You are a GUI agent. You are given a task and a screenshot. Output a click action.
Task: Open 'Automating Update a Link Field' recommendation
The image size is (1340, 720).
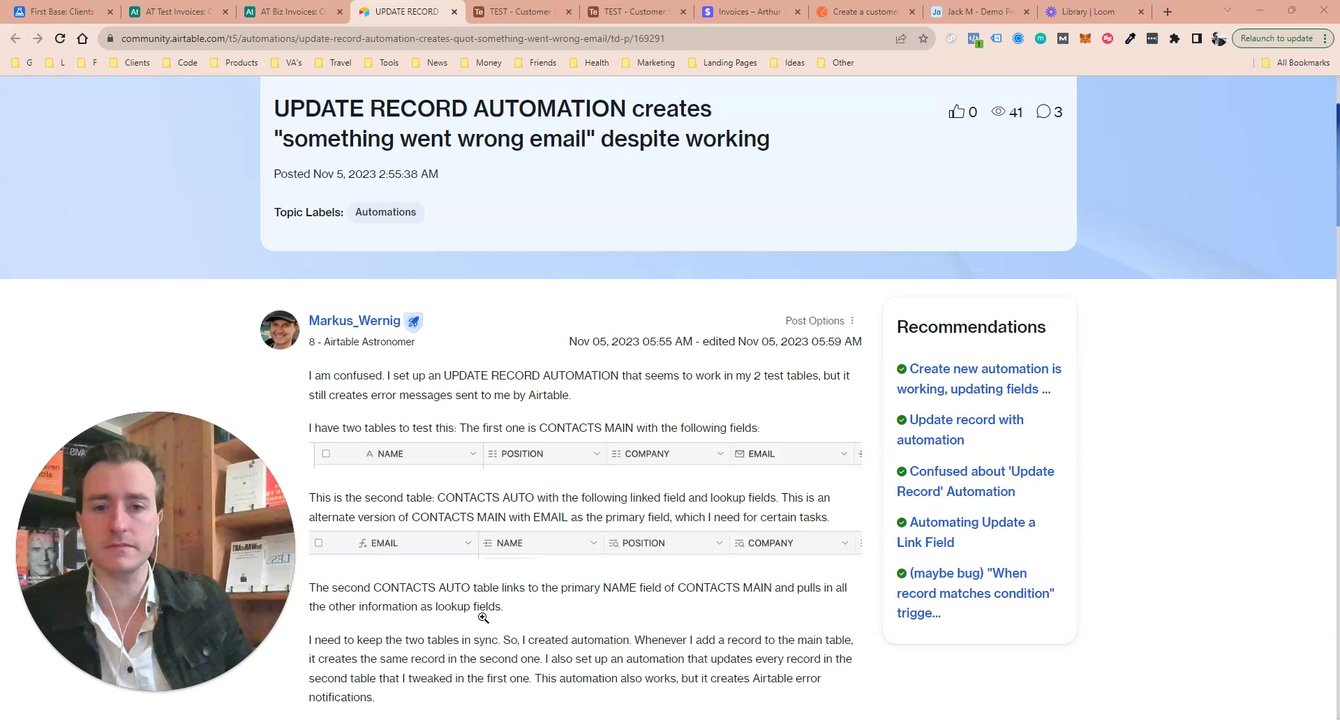[x=966, y=532]
